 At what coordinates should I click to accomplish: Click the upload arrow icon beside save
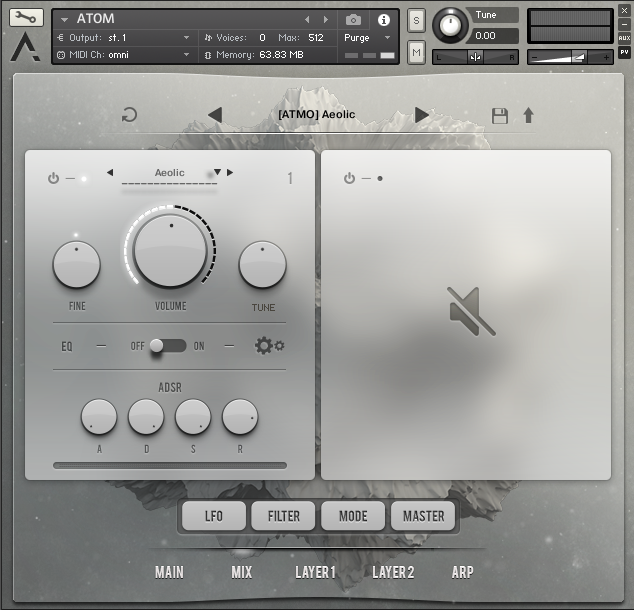point(528,115)
